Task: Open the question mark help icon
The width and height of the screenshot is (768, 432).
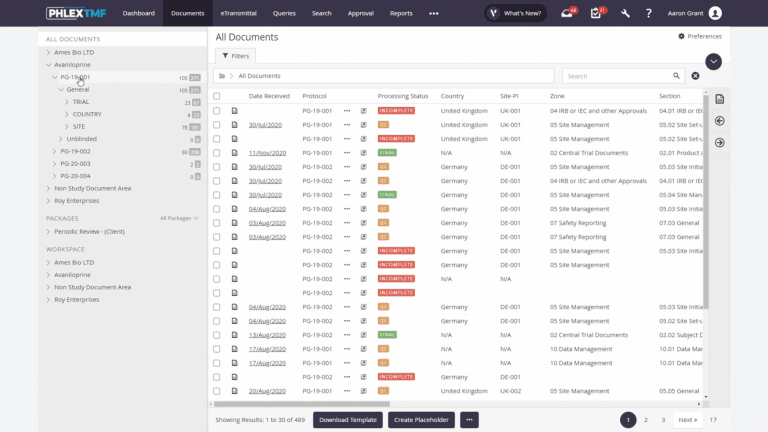Action: pyautogui.click(x=649, y=13)
